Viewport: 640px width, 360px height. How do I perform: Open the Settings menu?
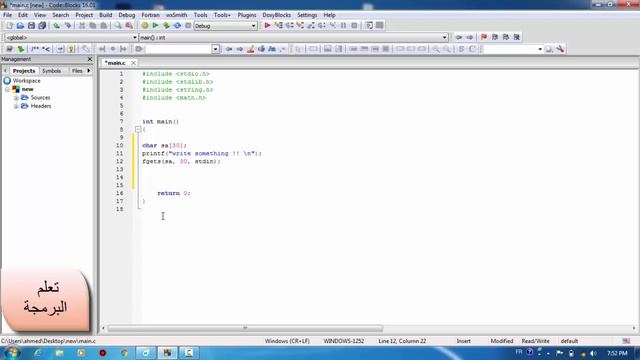point(307,15)
